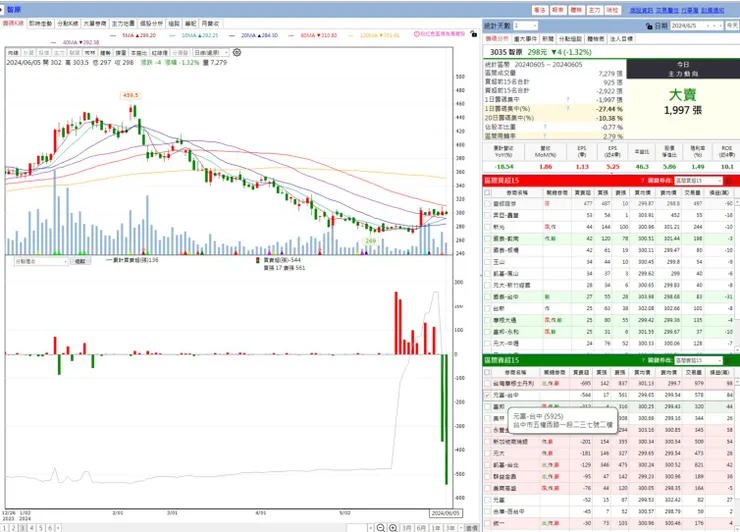Switch to 大量券商 tab
The width and height of the screenshot is (740, 532).
click(x=95, y=24)
